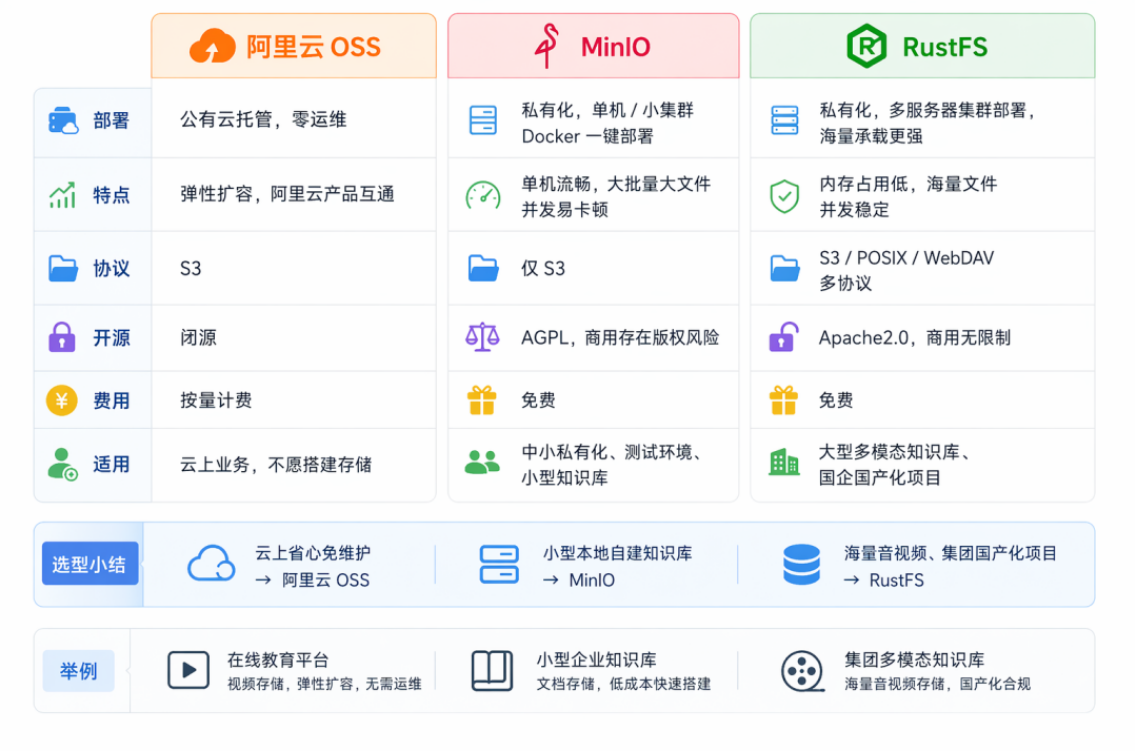Click the green user icon beside 适用
1135x751 pixels.
[x=62, y=464]
